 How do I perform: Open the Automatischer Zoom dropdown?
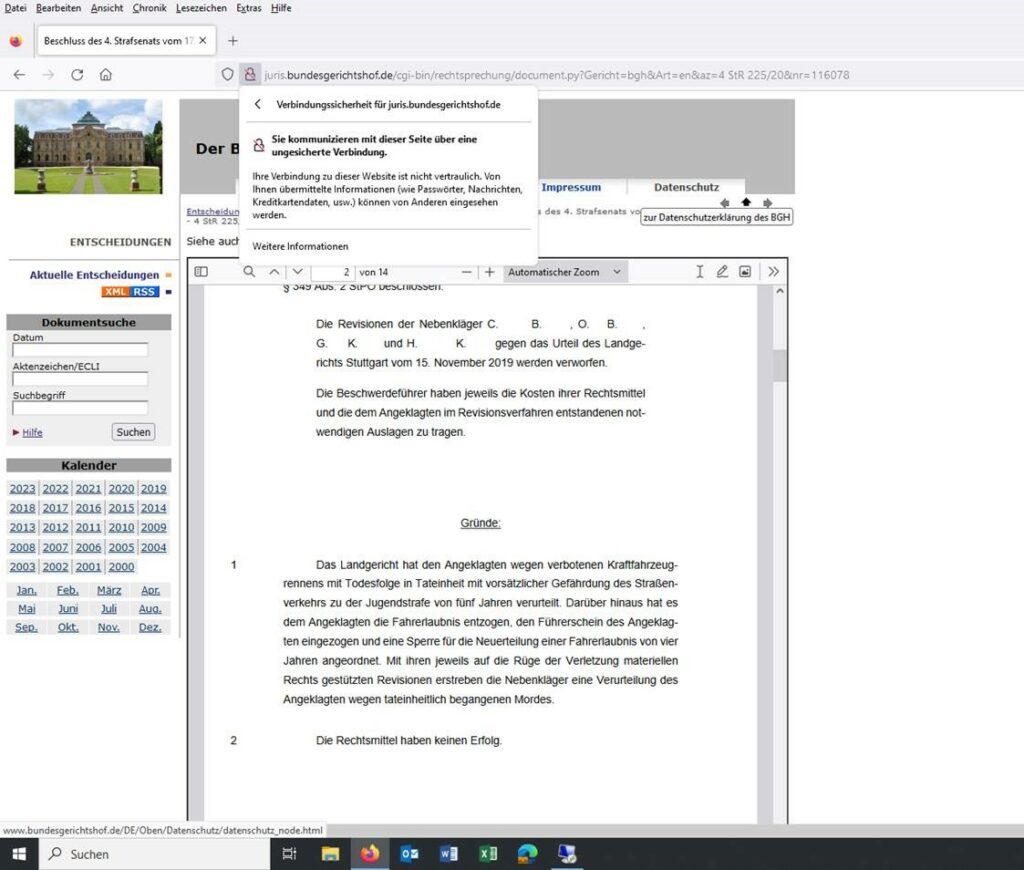coord(565,272)
